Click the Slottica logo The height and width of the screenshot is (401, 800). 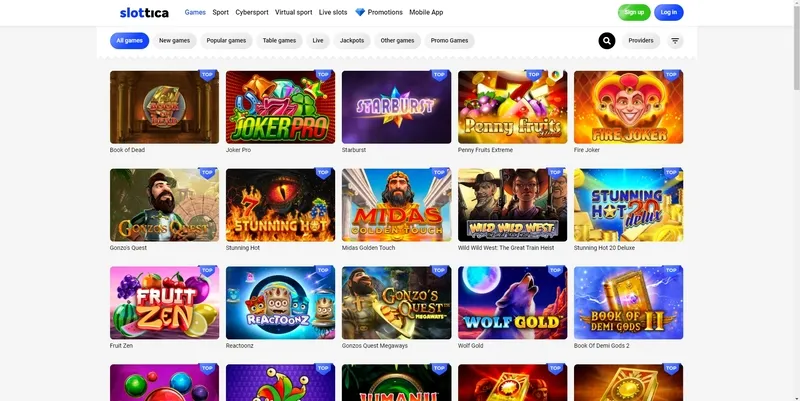pyautogui.click(x=144, y=12)
